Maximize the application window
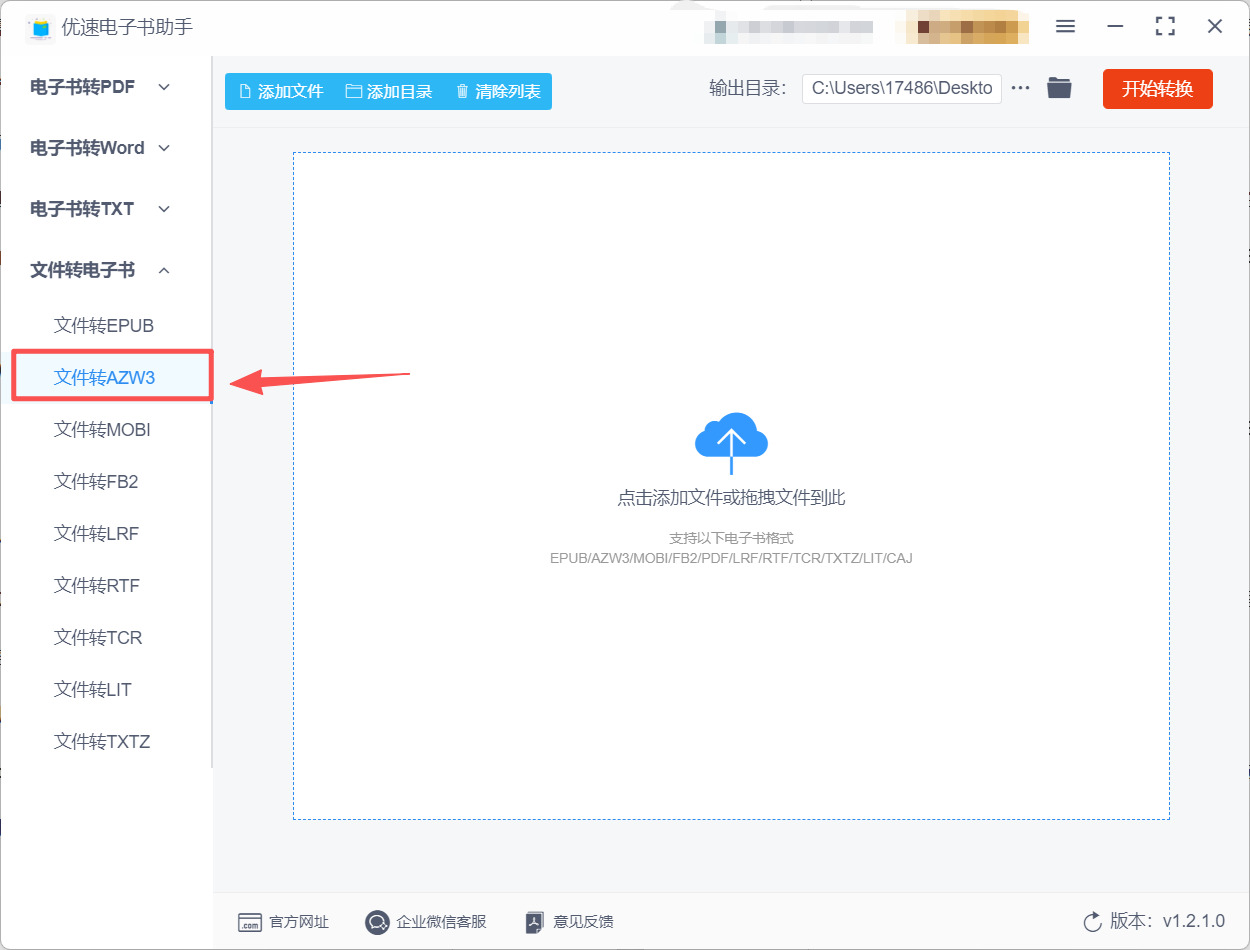 [x=1165, y=27]
